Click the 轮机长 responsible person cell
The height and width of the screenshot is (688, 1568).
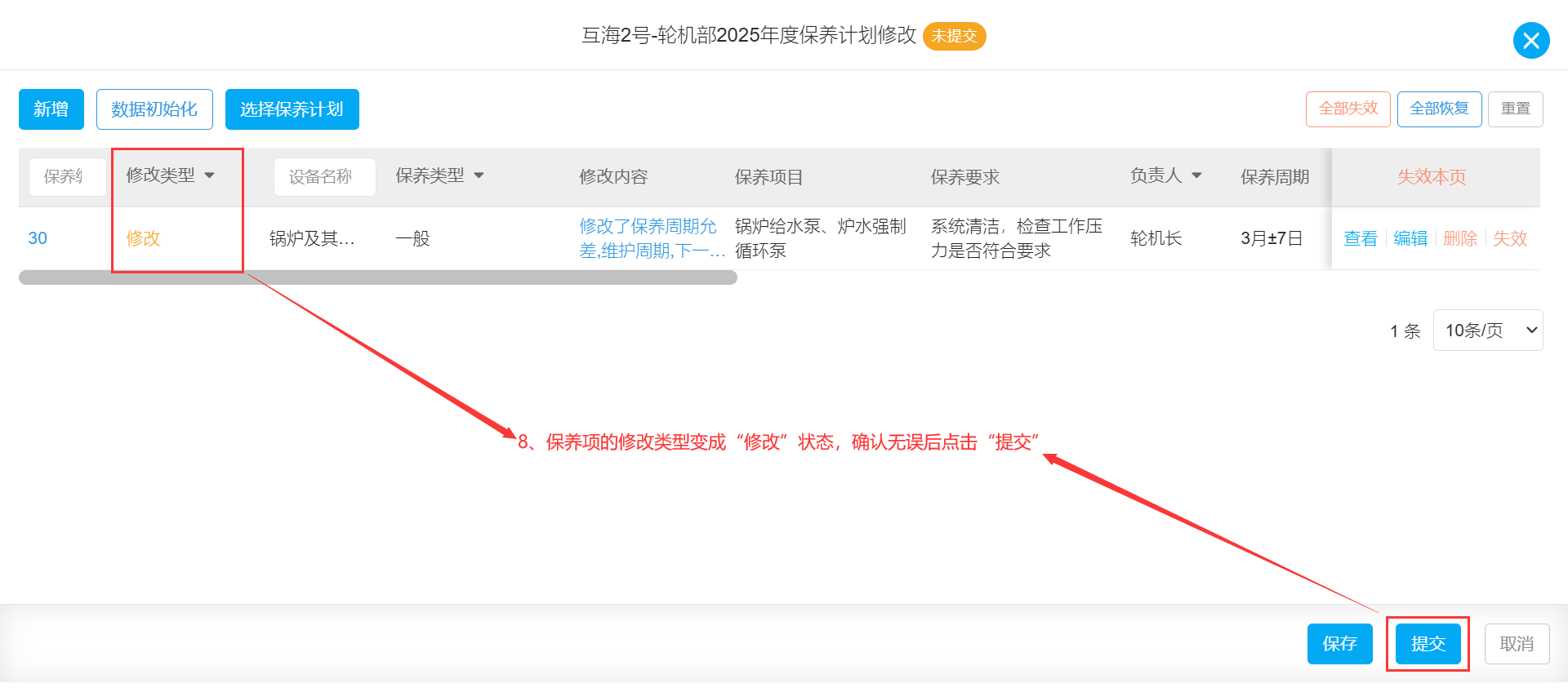(1156, 238)
